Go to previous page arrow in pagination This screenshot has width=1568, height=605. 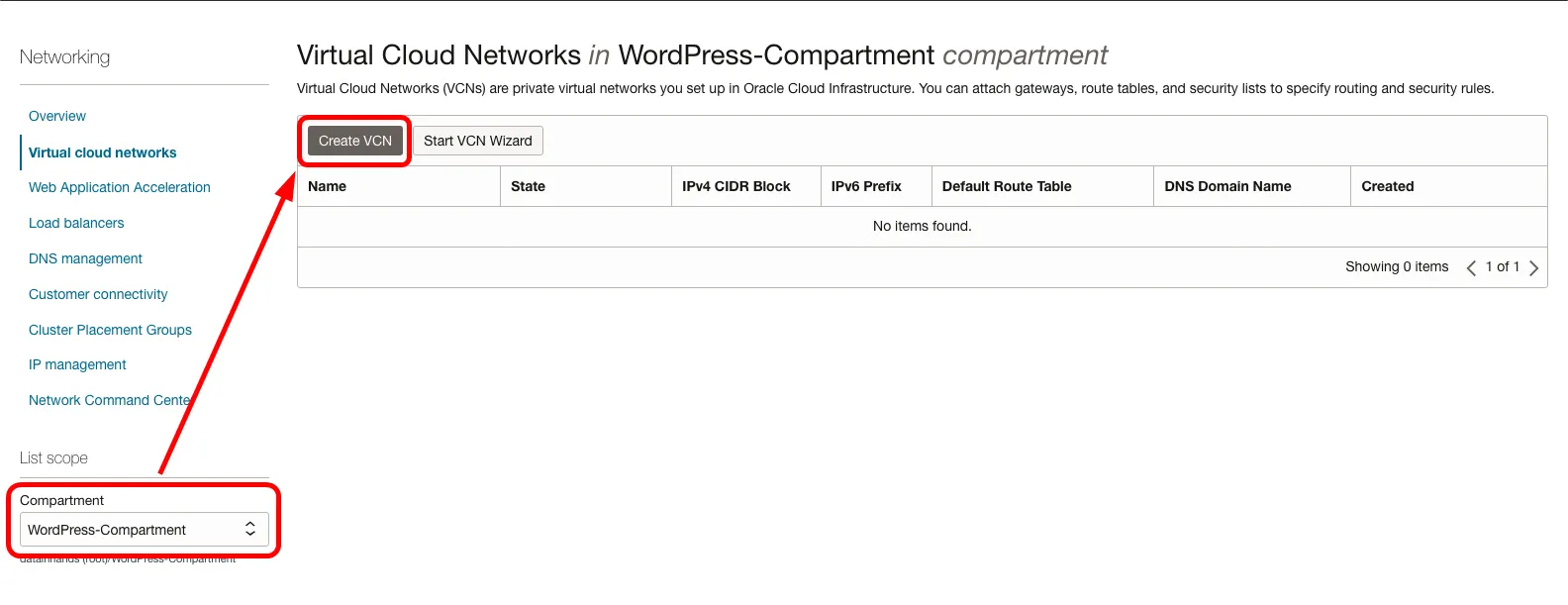(1471, 267)
